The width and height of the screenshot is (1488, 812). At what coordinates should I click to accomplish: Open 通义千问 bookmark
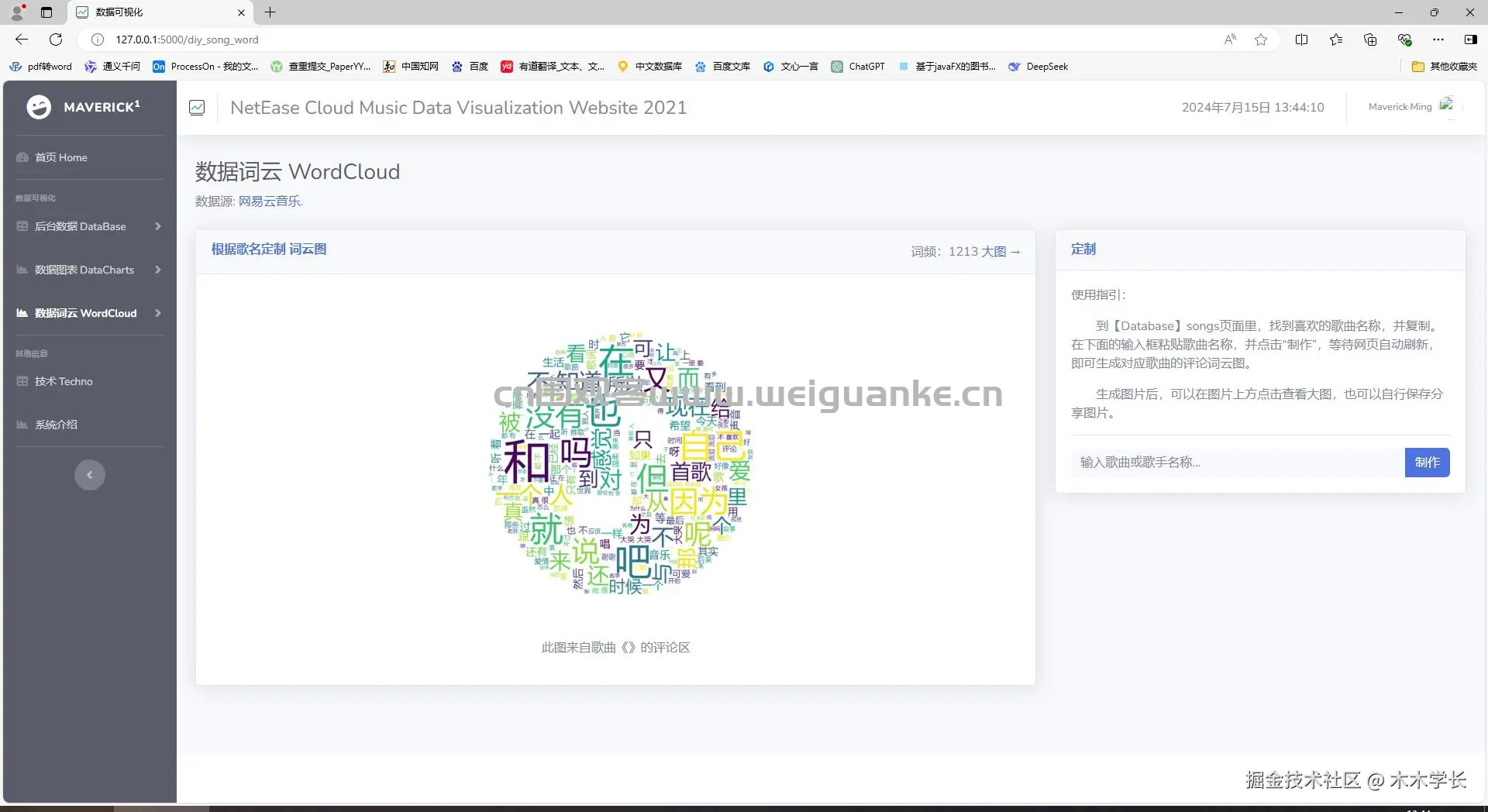click(x=112, y=67)
